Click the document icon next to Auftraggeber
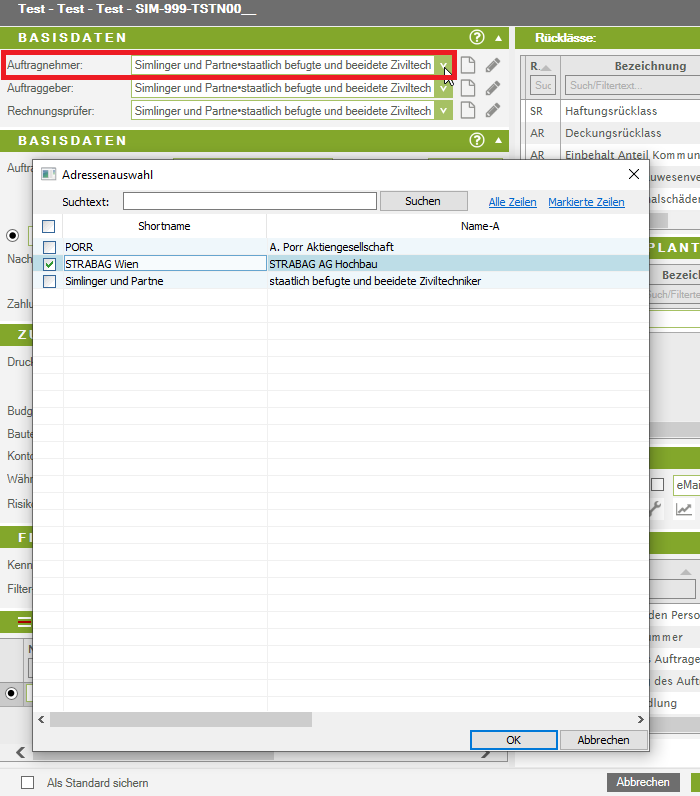This screenshot has width=700, height=796. 467,88
